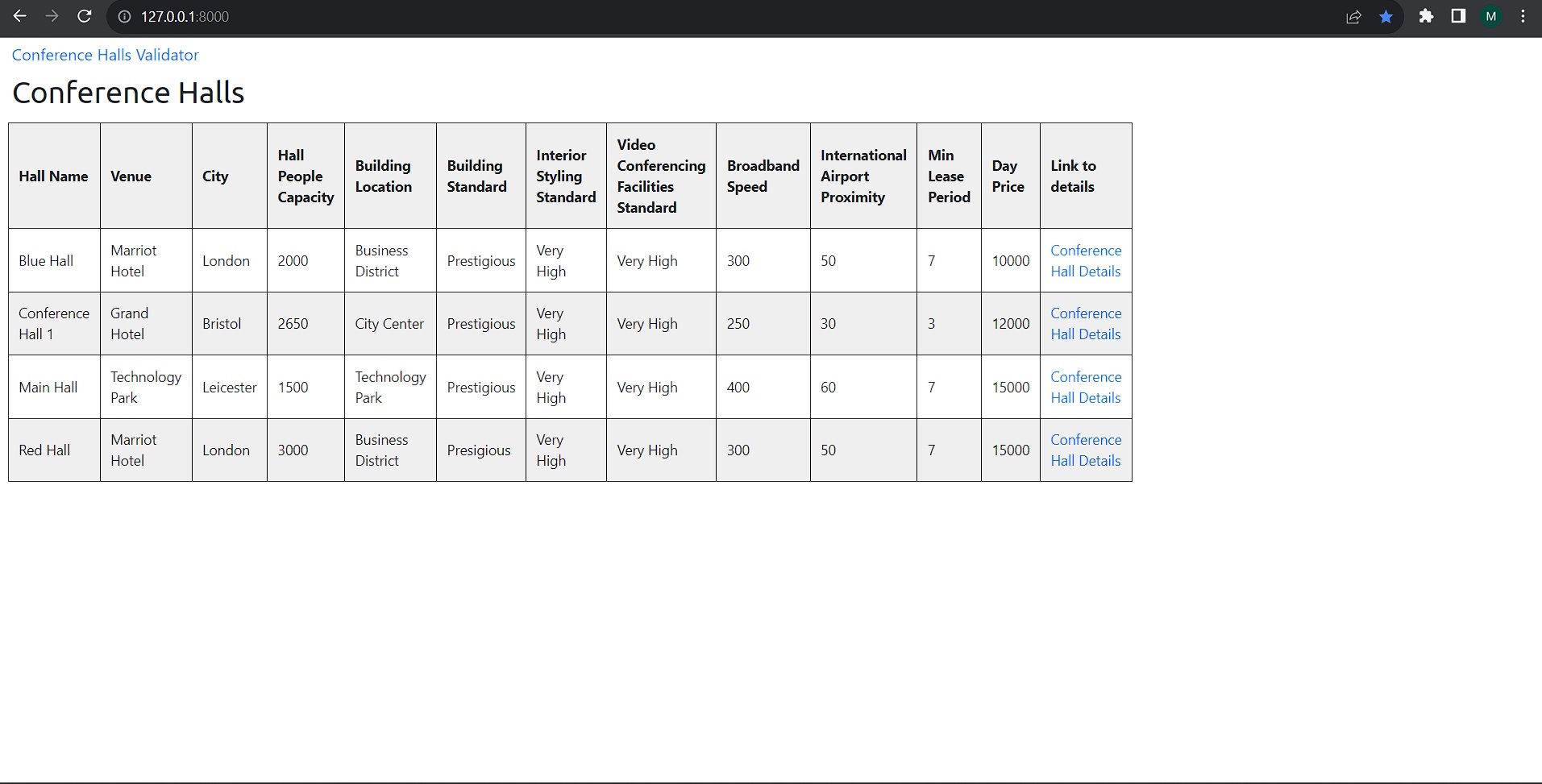1542x784 pixels.
Task: Reload the Conference Halls page
Action: [x=84, y=16]
